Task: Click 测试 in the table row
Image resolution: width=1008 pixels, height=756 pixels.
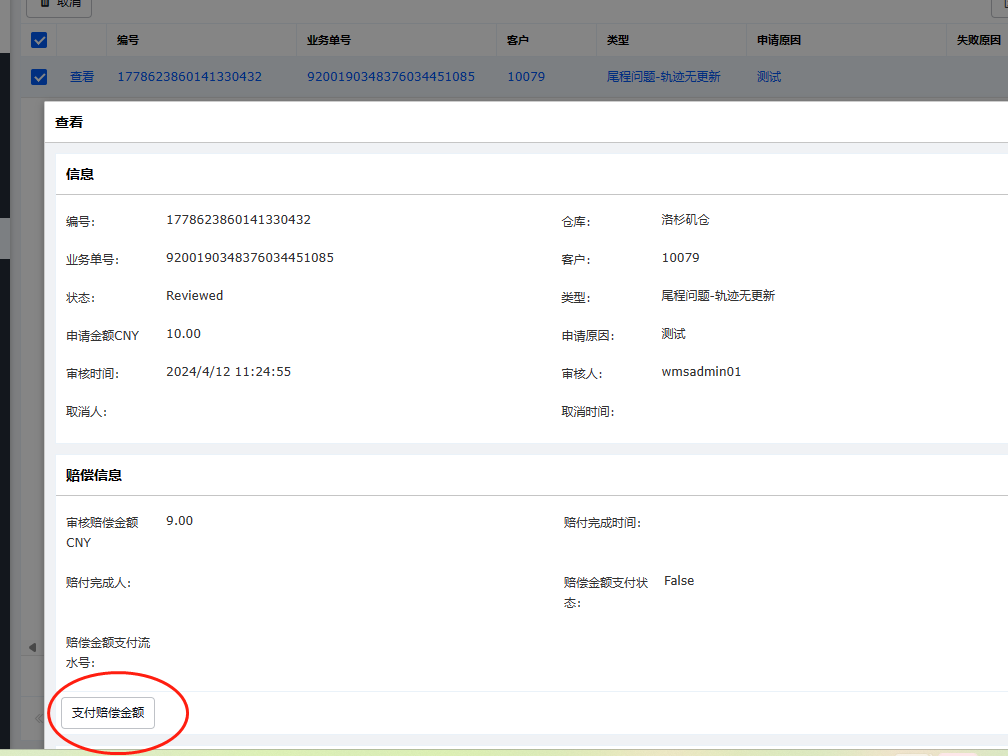Action: pos(769,77)
